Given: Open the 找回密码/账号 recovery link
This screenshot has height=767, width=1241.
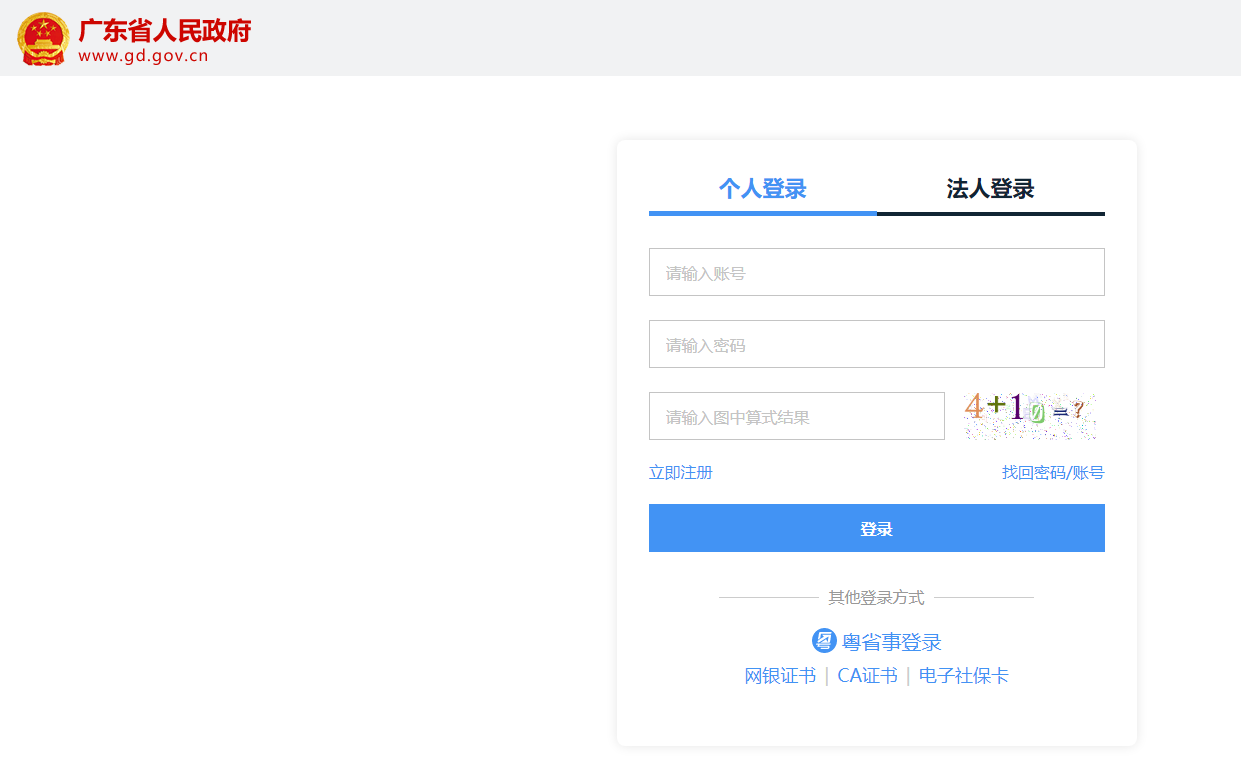Looking at the screenshot, I should [x=1051, y=472].
